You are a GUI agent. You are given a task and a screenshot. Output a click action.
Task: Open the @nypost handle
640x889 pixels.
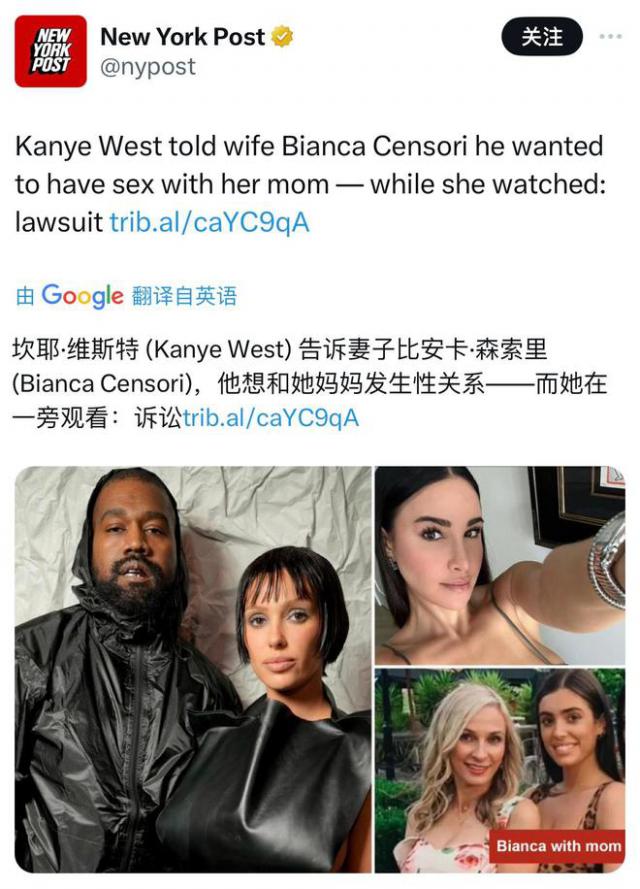[x=148, y=67]
